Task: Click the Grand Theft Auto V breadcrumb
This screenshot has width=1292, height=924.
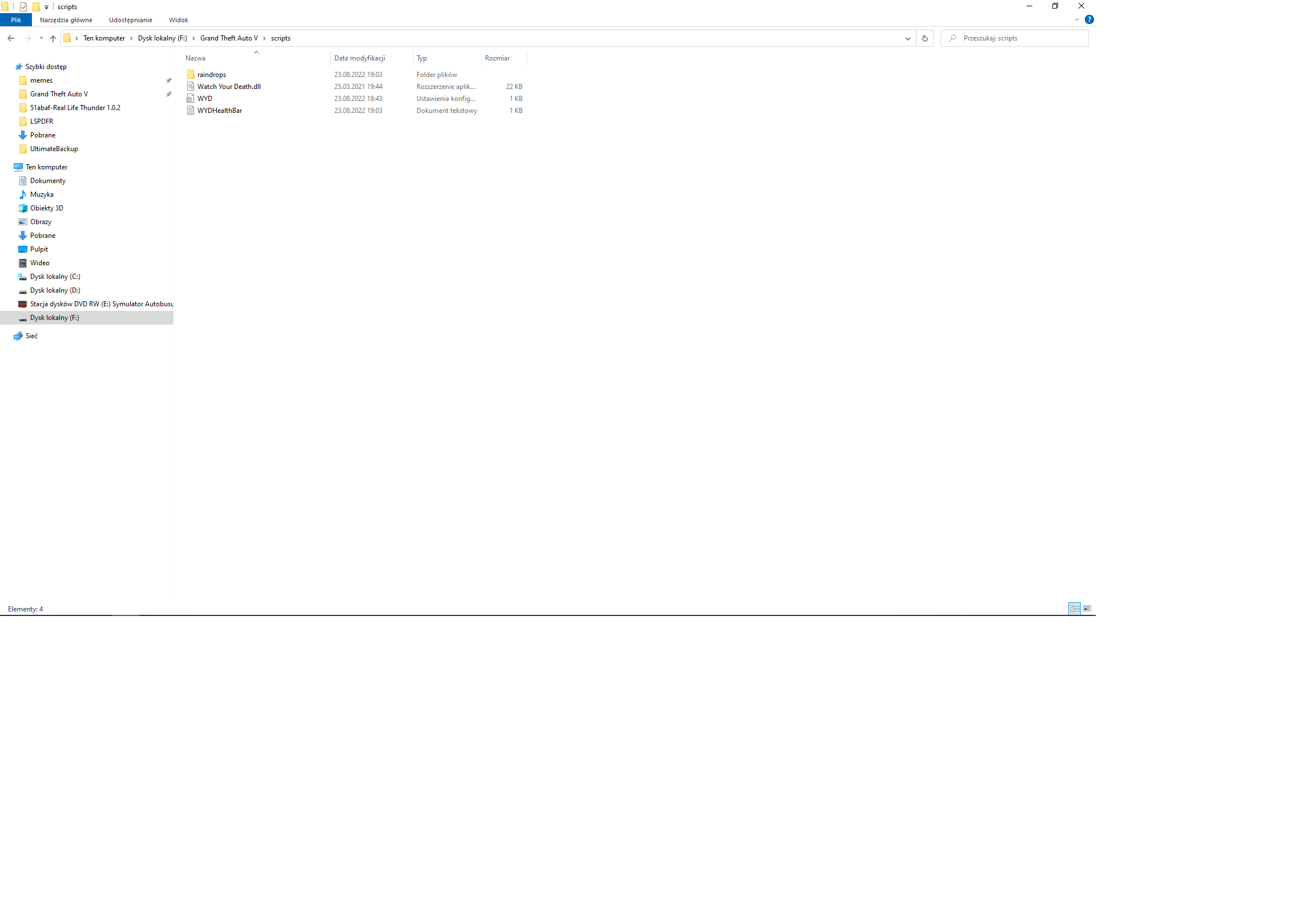Action: [x=228, y=38]
